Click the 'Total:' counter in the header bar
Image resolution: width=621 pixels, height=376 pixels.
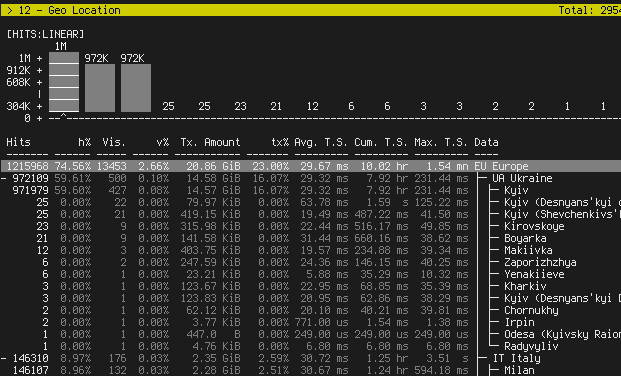tap(576, 10)
